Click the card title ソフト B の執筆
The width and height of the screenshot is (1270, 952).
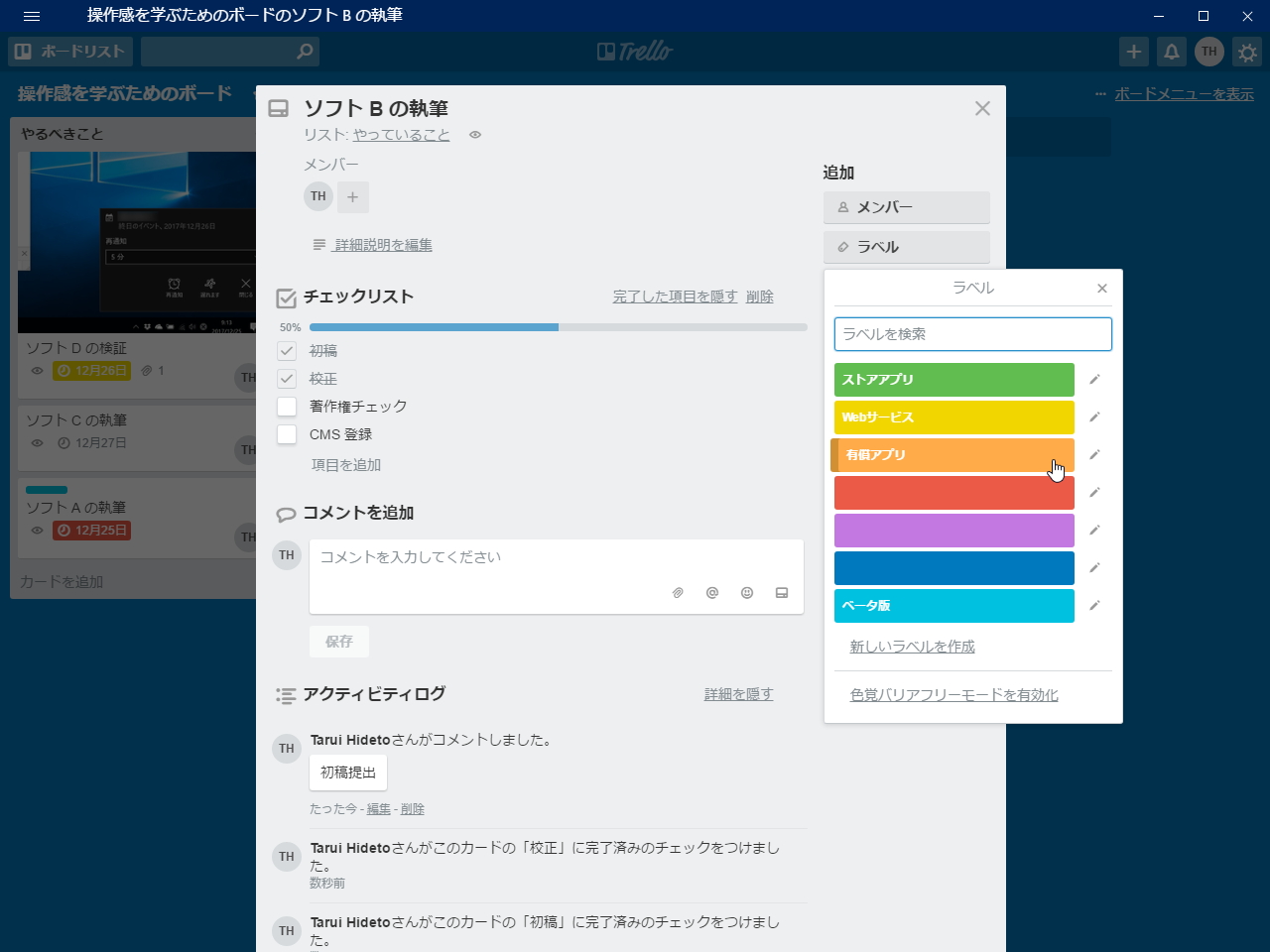pyautogui.click(x=376, y=109)
